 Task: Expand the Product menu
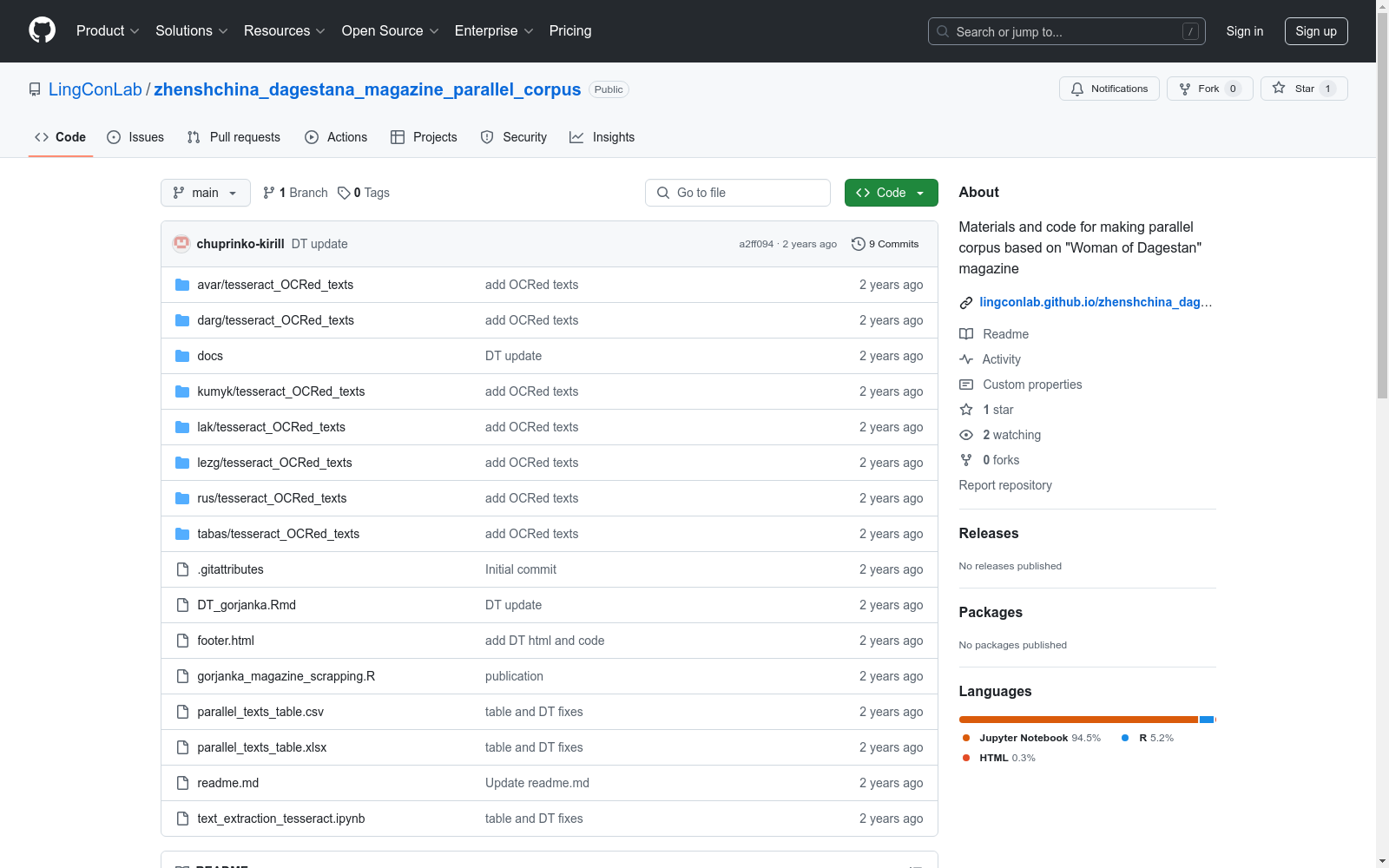pos(108,31)
